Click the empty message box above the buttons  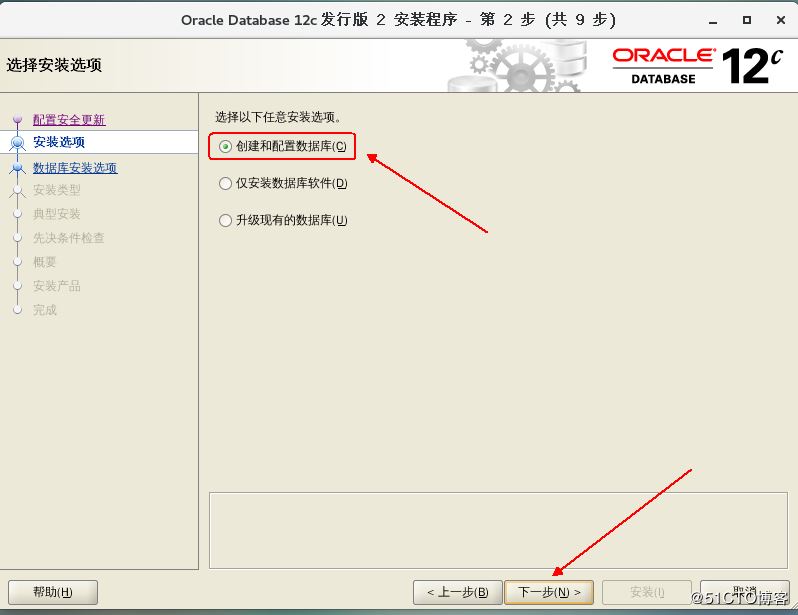(492, 530)
